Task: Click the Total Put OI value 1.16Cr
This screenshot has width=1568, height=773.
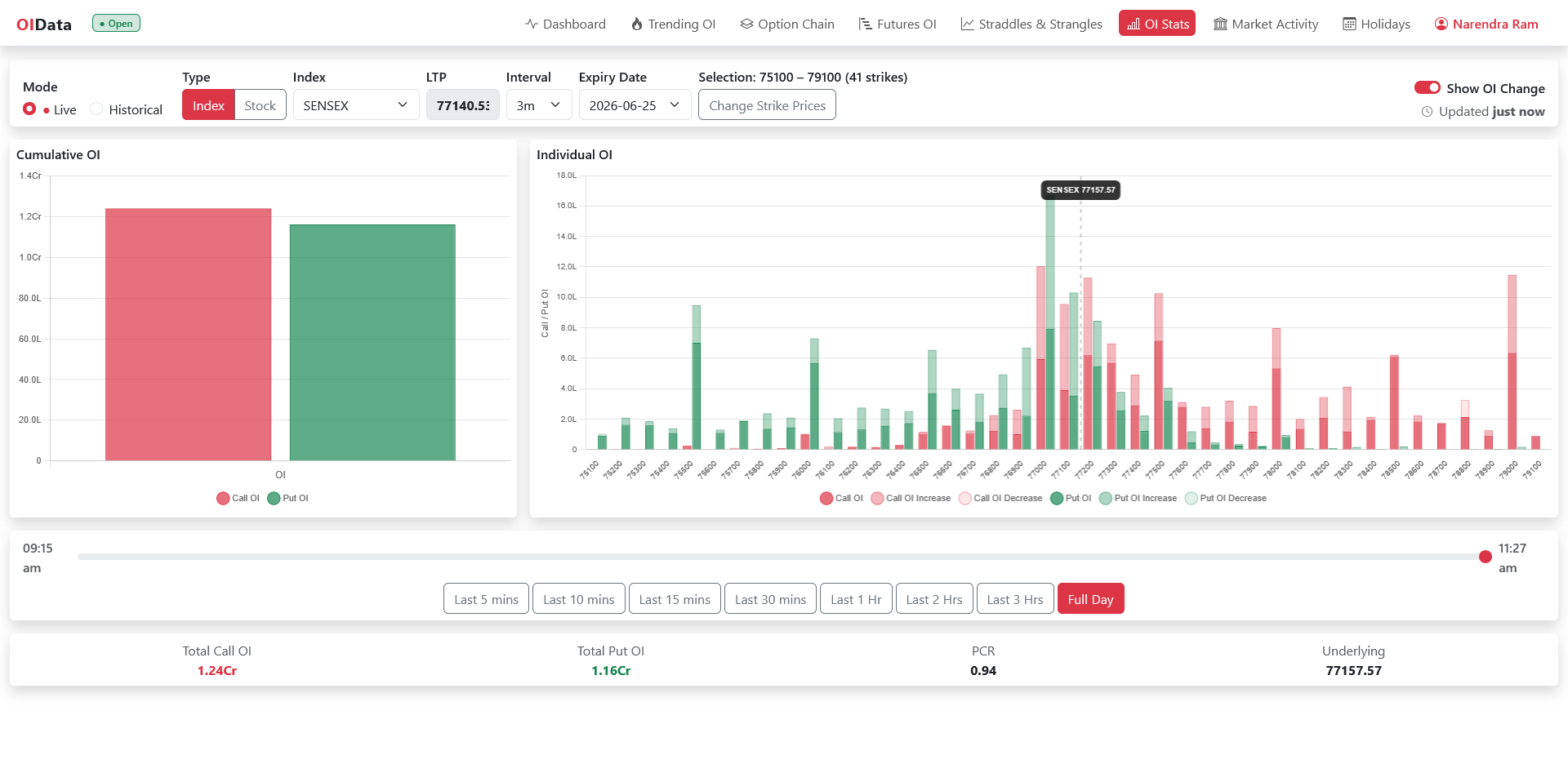Action: (611, 671)
